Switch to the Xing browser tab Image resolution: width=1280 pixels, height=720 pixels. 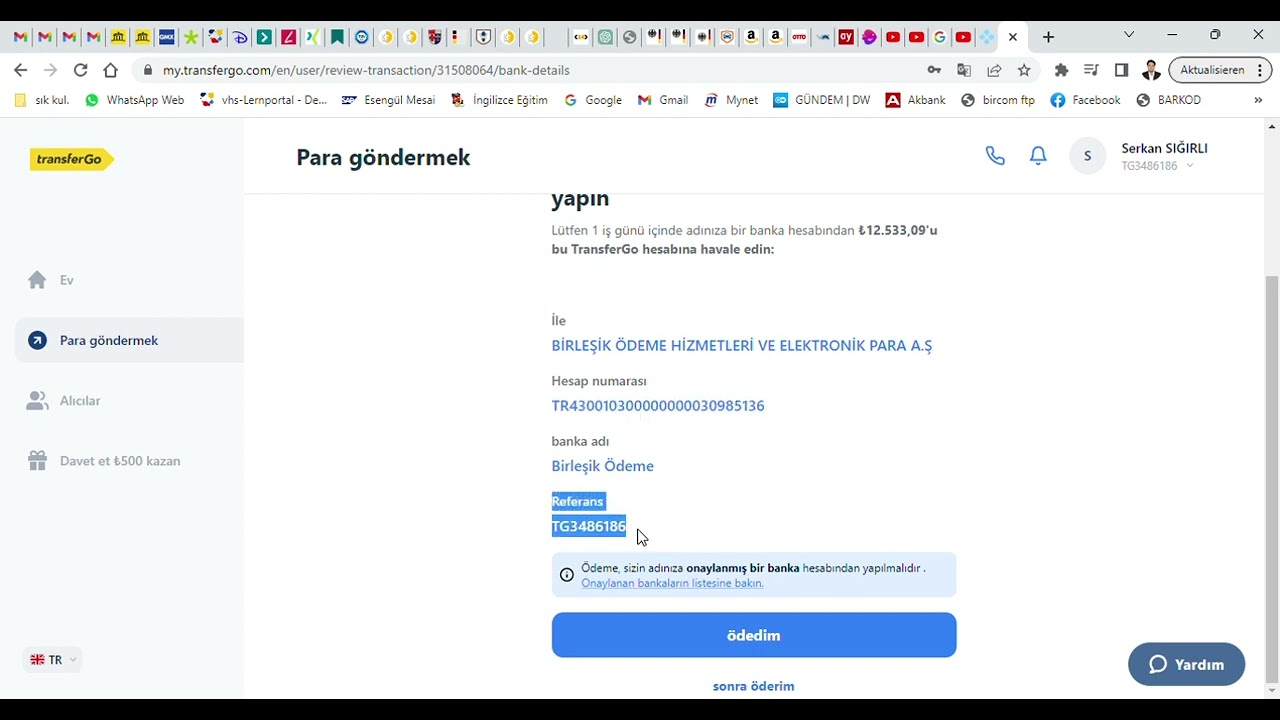(x=313, y=37)
